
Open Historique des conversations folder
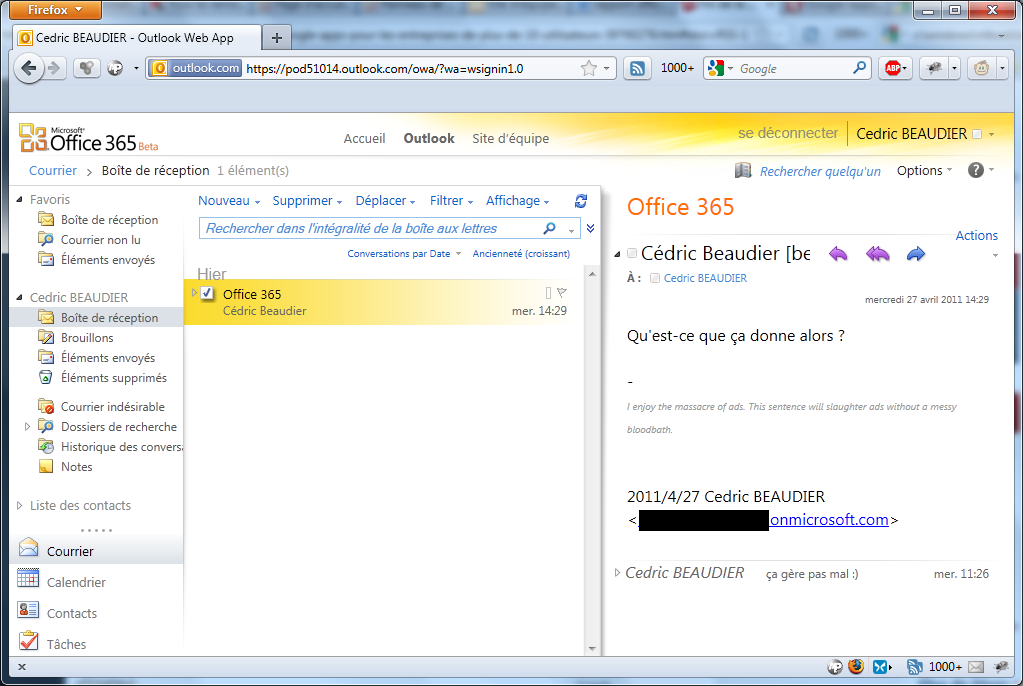121,446
